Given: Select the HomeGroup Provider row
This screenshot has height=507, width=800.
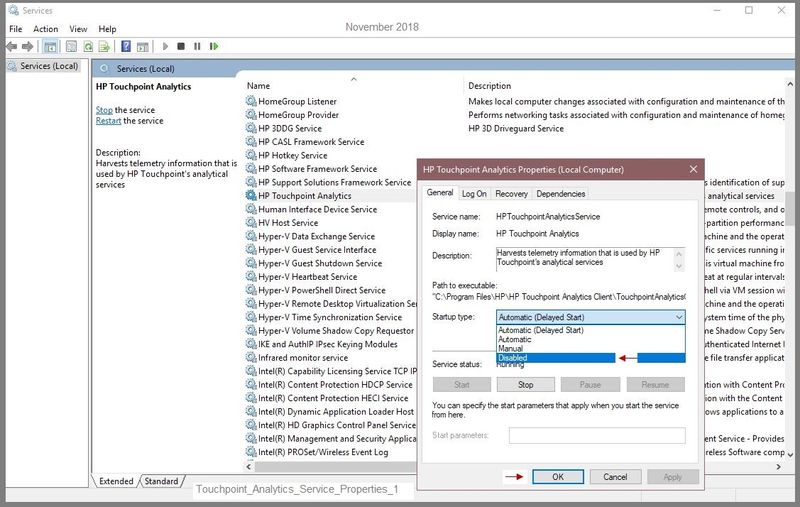Looking at the screenshot, I should 298,115.
